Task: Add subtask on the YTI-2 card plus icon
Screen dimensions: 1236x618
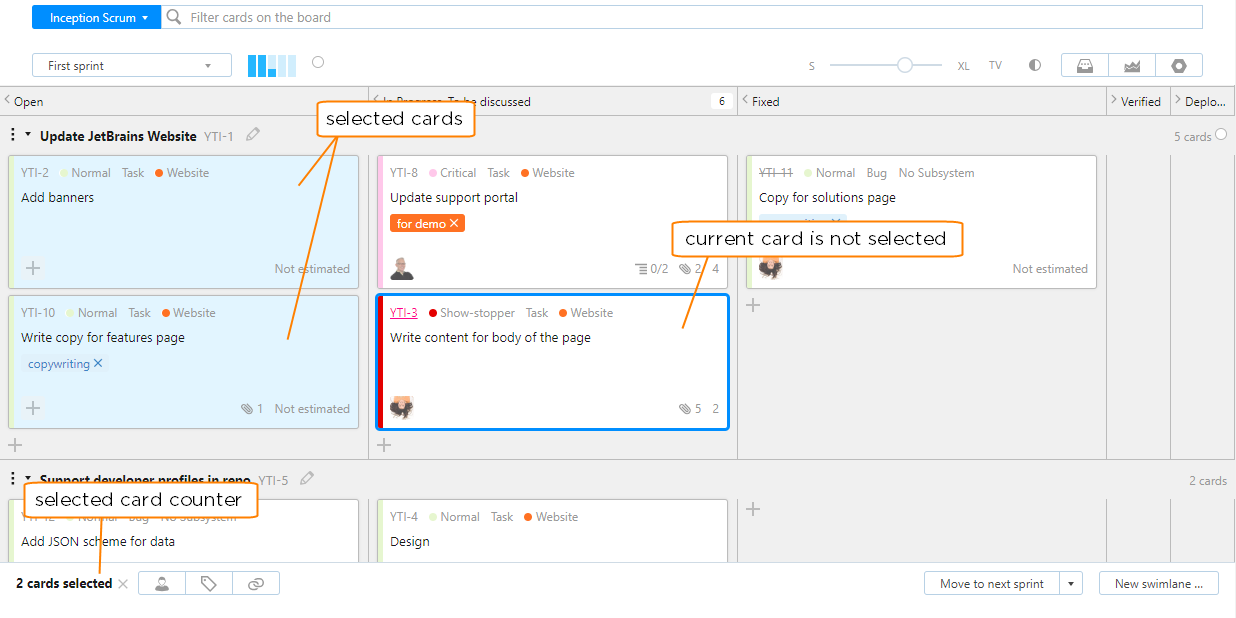Action: tap(33, 268)
